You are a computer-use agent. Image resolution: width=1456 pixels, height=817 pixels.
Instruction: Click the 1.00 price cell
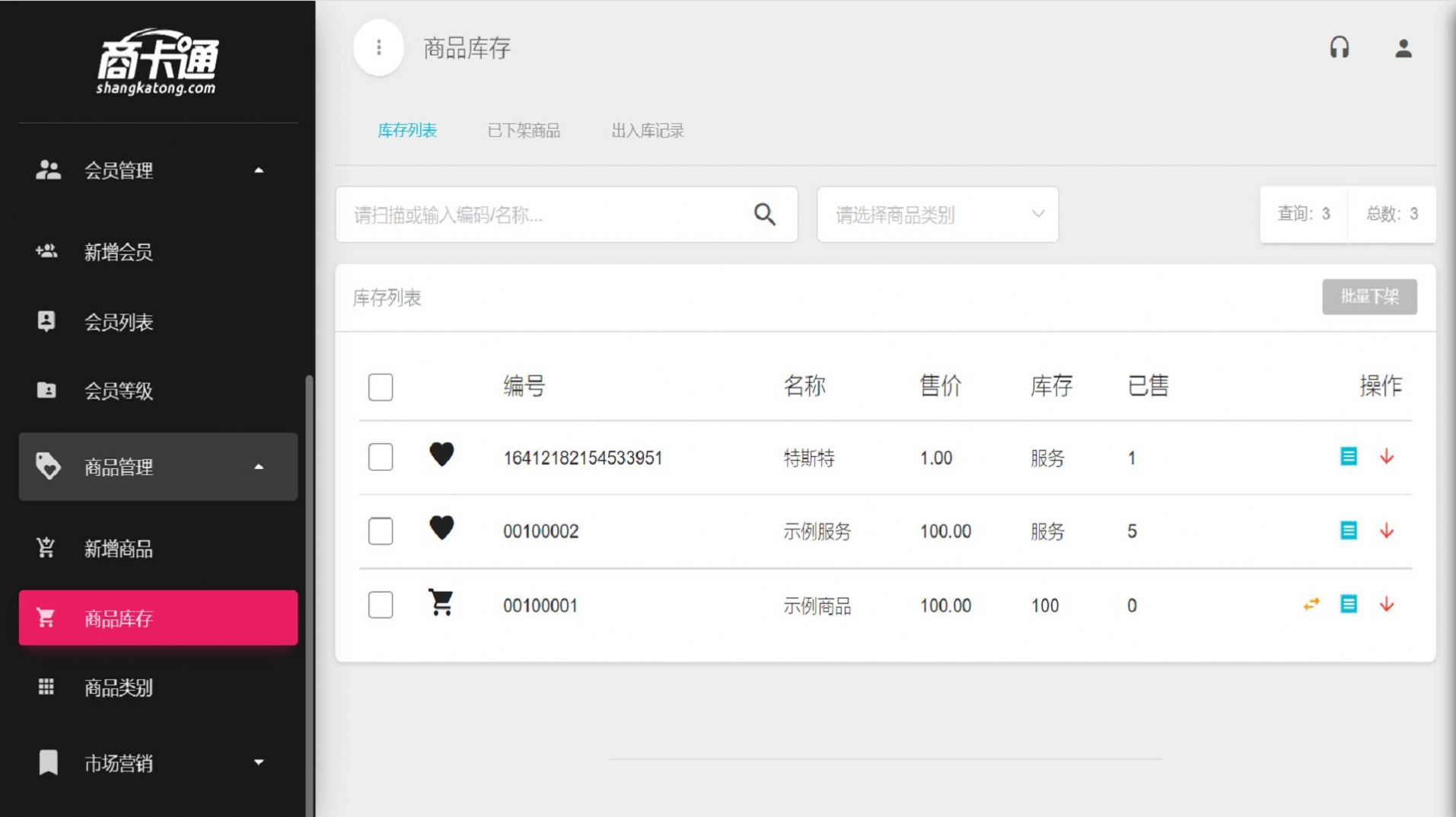coord(936,458)
